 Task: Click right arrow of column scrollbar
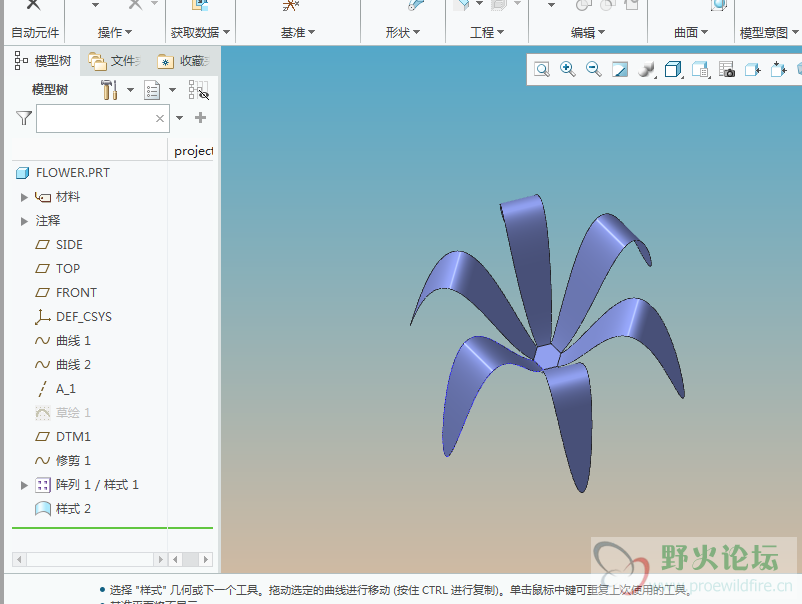(206, 560)
